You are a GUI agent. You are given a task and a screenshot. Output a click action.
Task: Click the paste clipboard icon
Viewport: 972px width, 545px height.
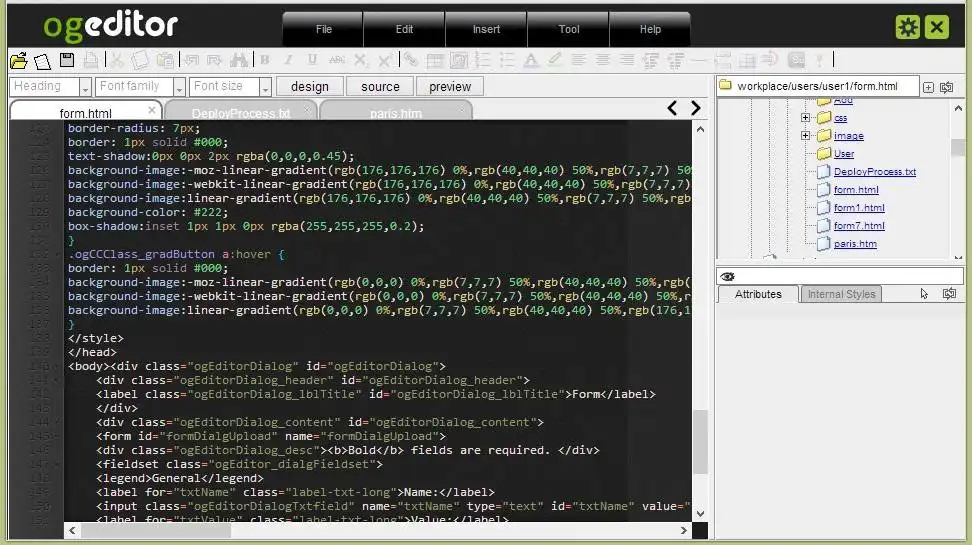165,60
